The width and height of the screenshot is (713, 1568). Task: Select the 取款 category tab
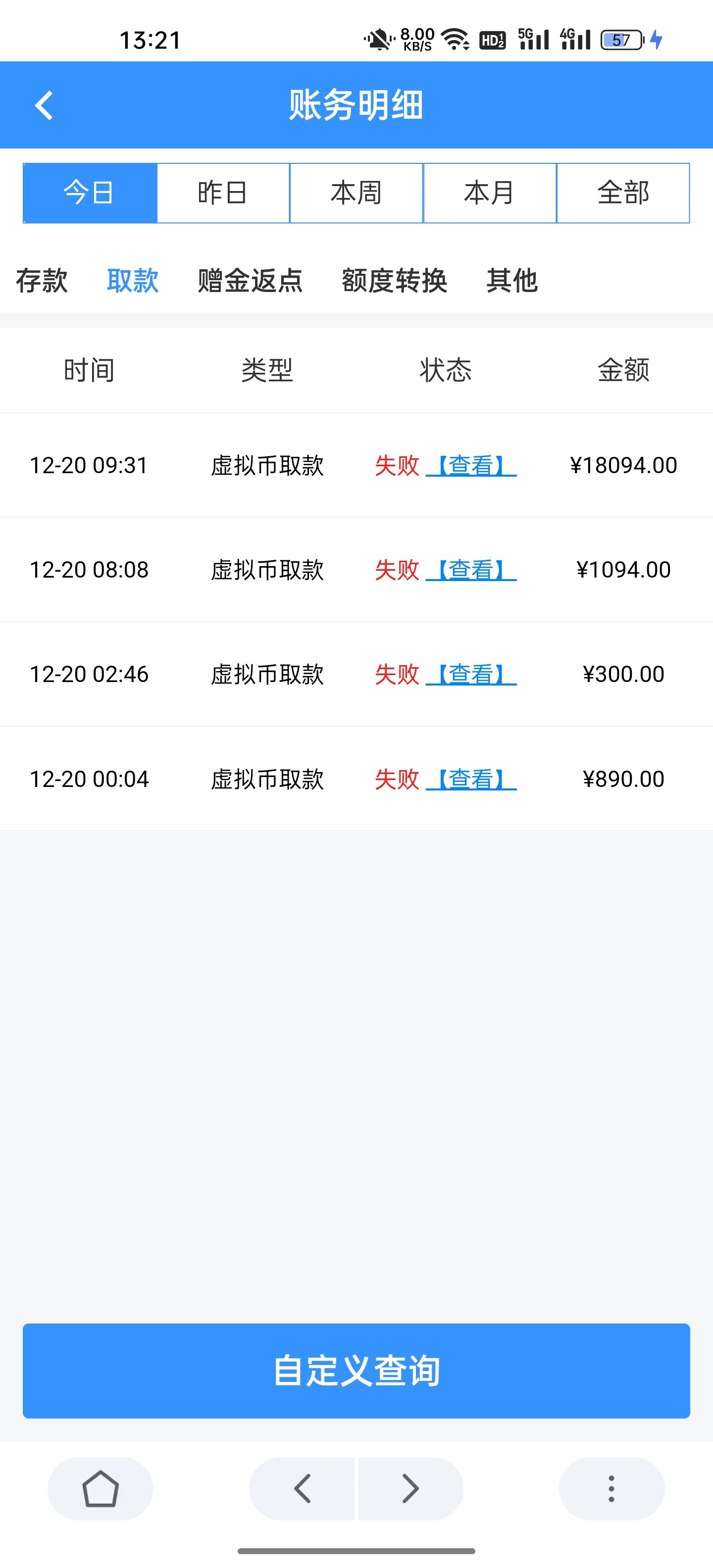click(133, 281)
